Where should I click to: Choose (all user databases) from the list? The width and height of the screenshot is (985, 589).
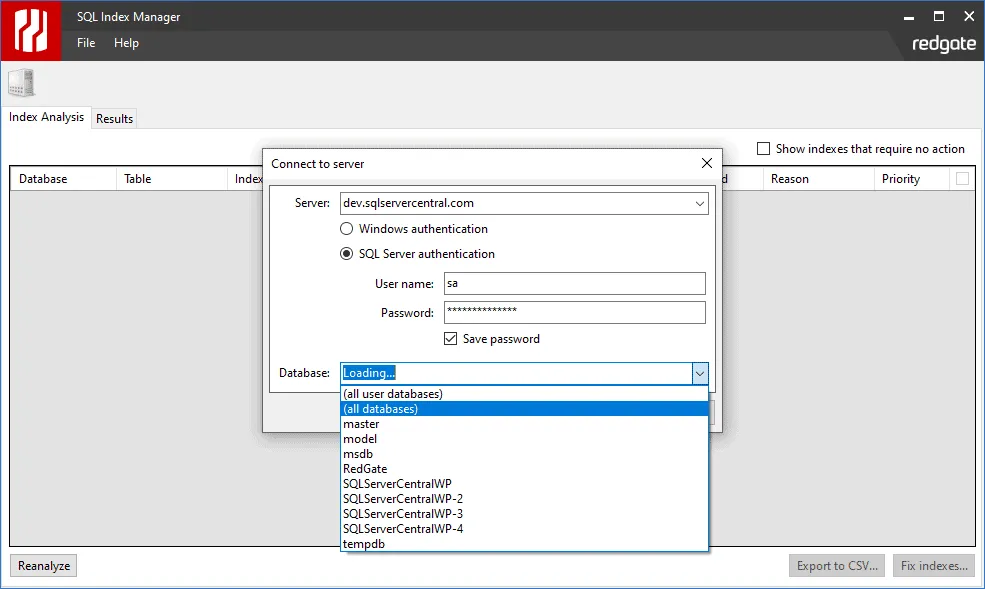525,394
